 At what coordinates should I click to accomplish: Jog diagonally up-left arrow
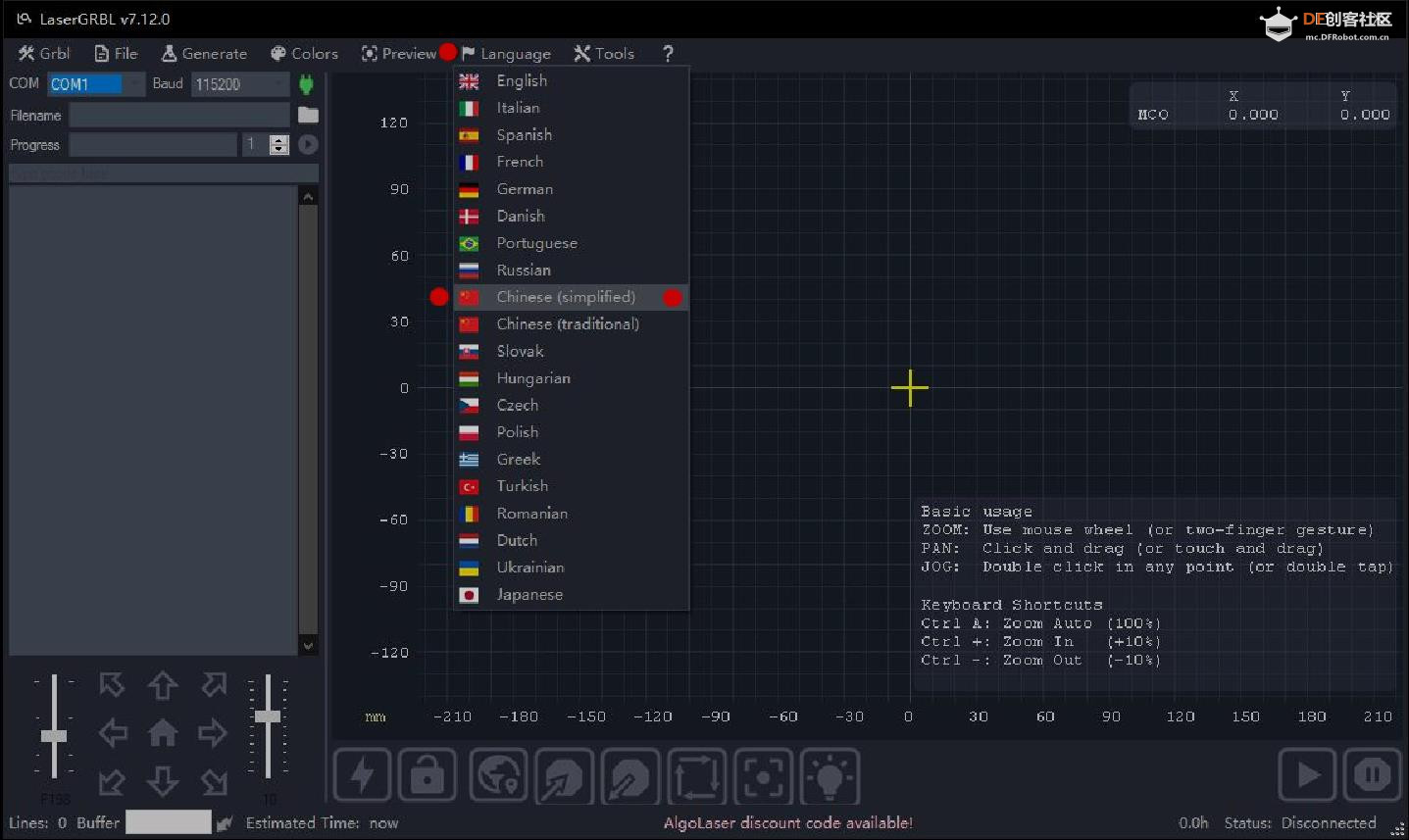(113, 684)
